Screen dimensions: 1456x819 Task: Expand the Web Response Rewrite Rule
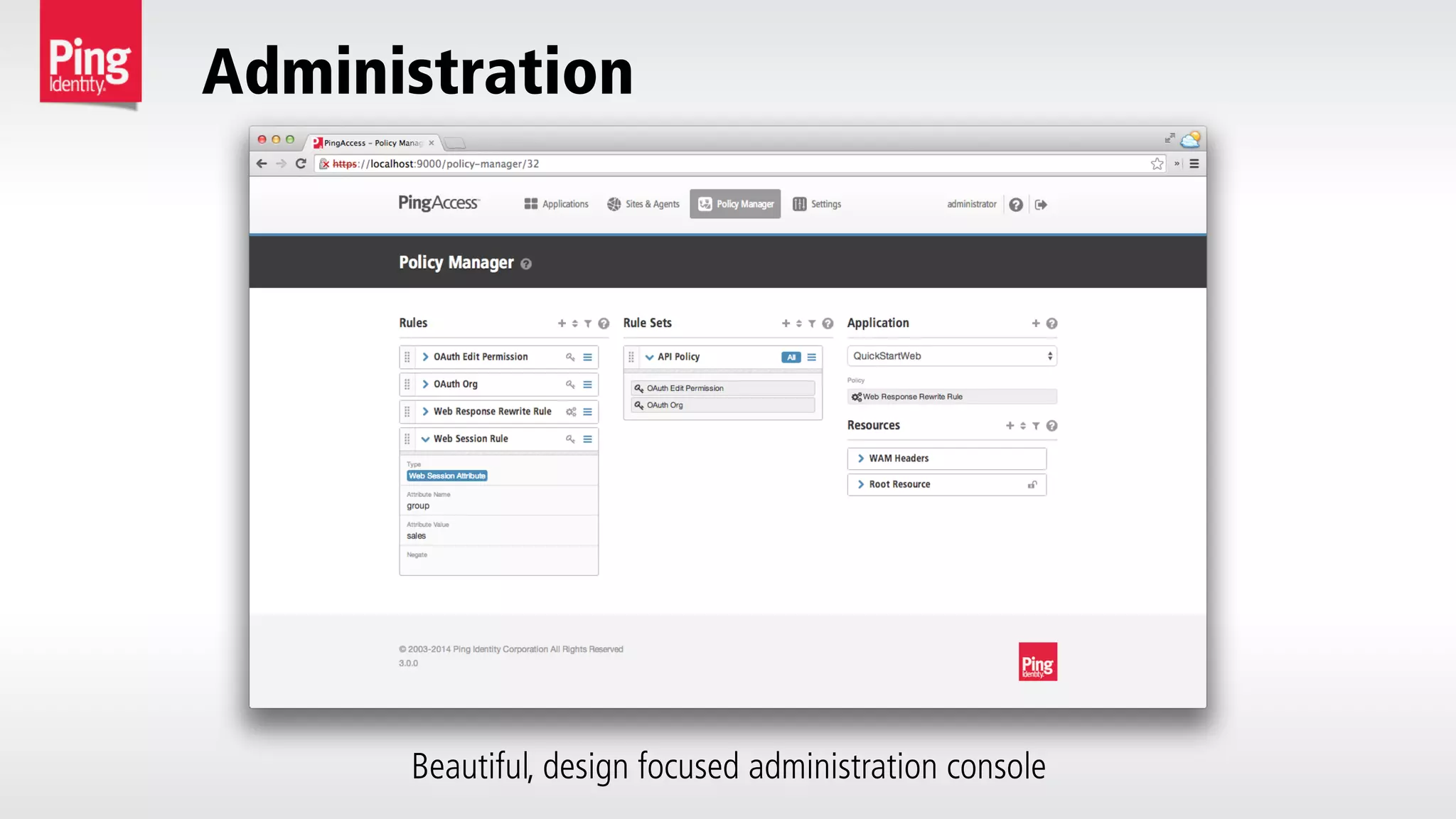425,412
